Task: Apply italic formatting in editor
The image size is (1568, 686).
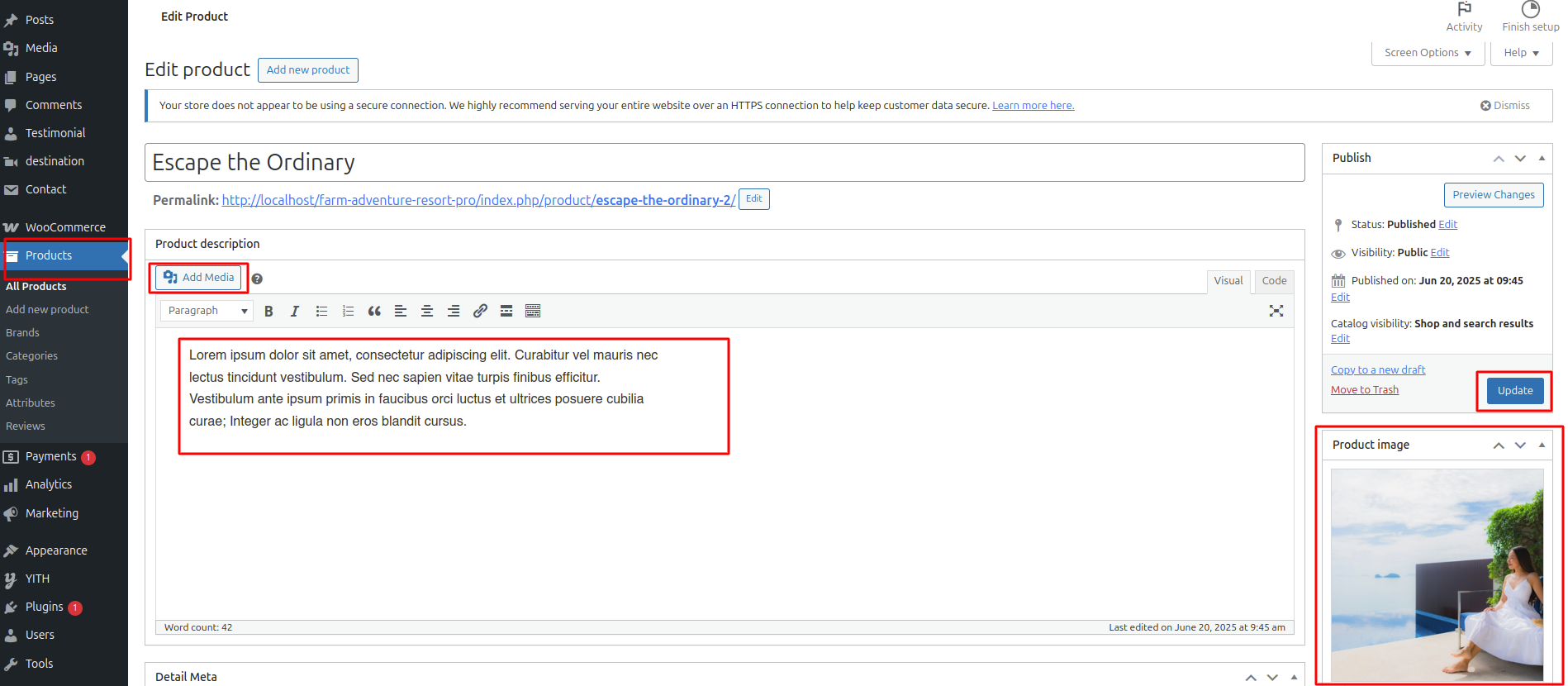Action: [x=294, y=312]
